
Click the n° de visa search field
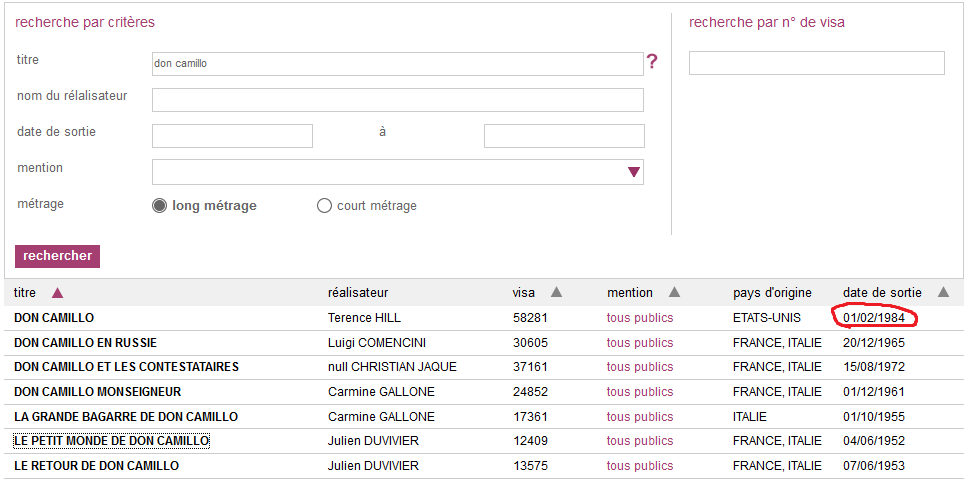tap(816, 64)
